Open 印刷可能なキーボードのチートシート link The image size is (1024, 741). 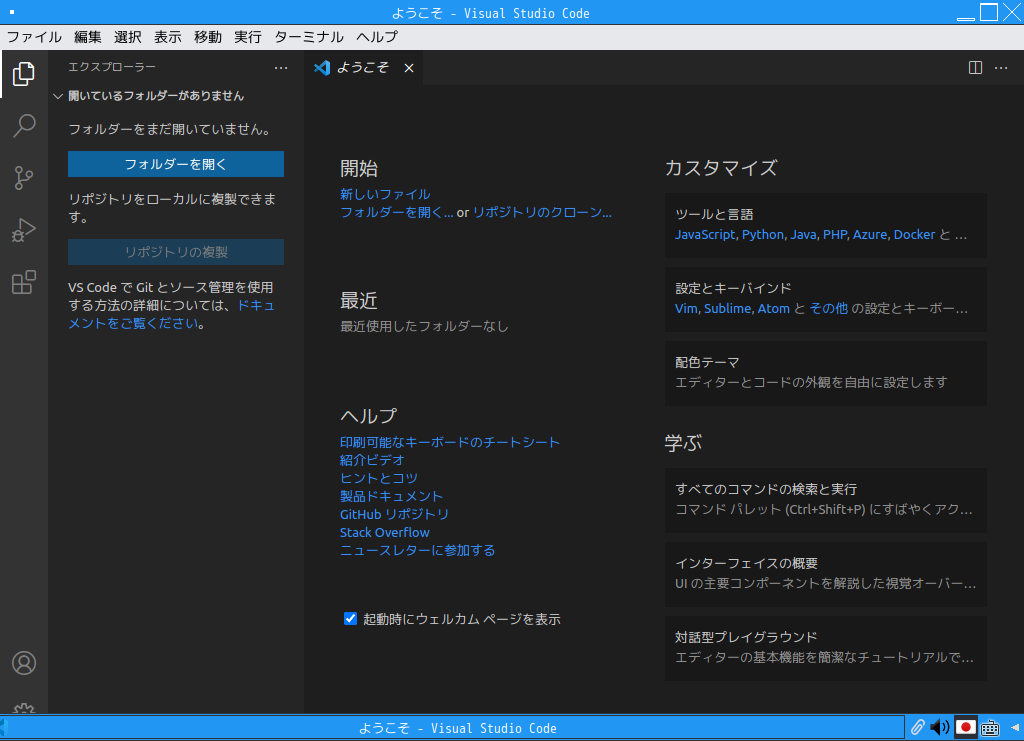[449, 442]
